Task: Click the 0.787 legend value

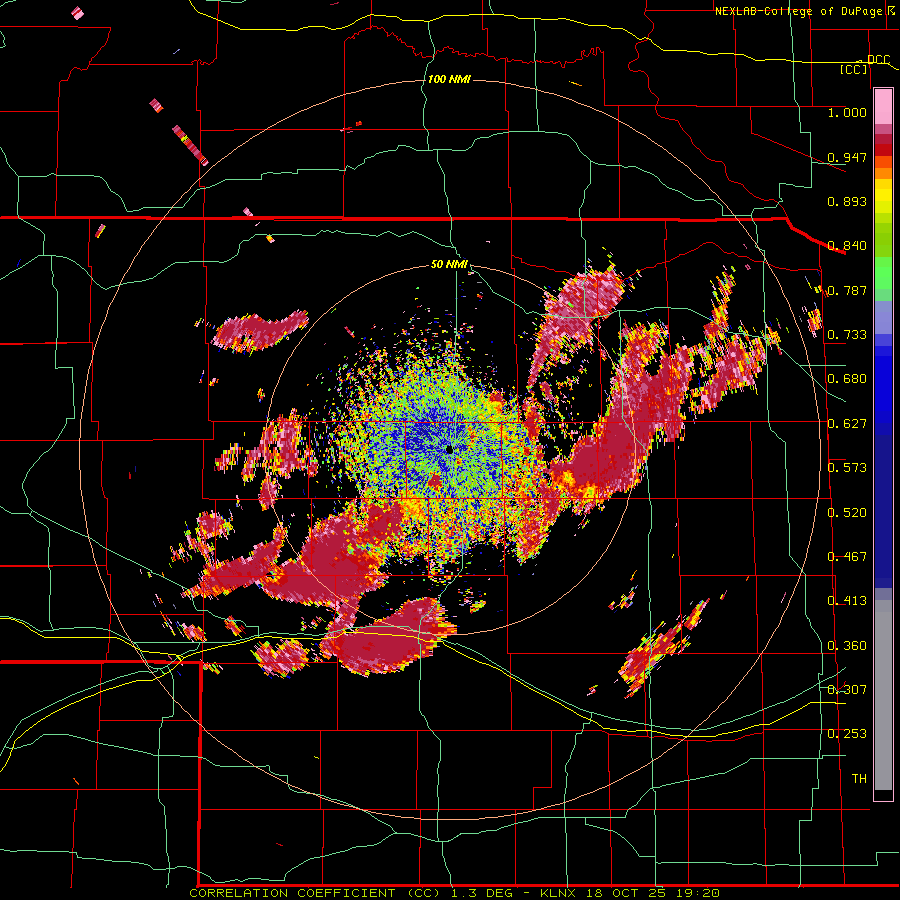Action: coord(847,290)
